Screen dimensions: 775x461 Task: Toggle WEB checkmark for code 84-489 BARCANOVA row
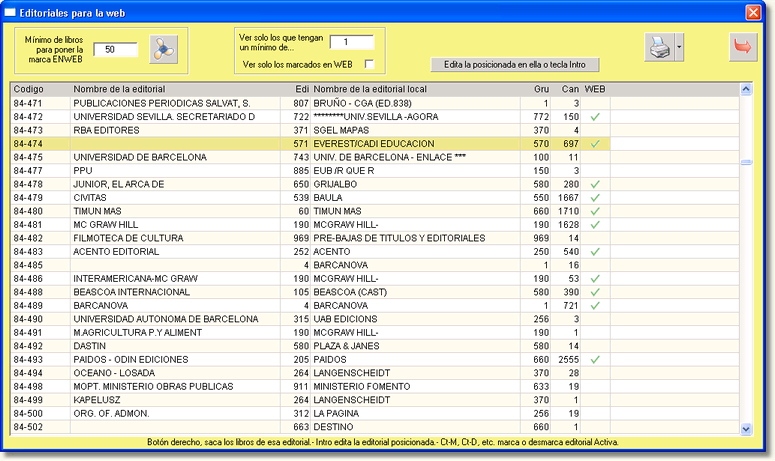click(595, 306)
